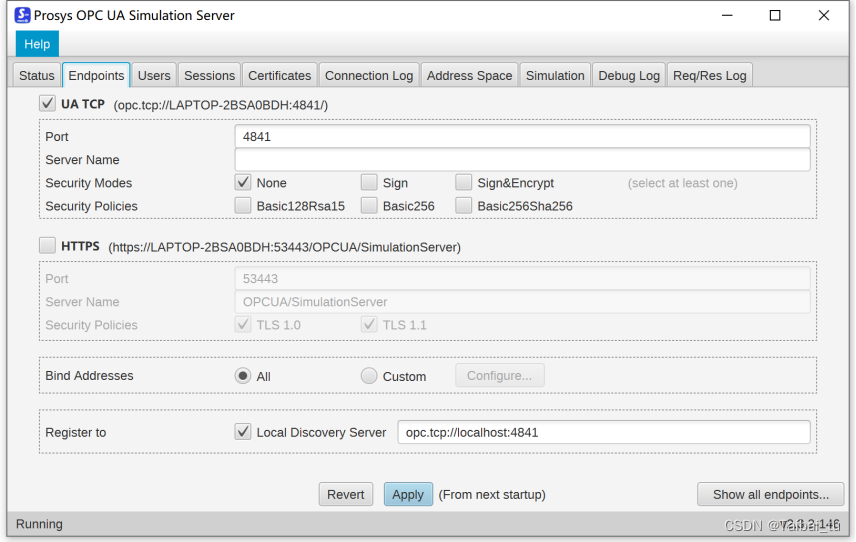
Task: Toggle Local Discovery Server checkbox
Action: click(x=243, y=432)
